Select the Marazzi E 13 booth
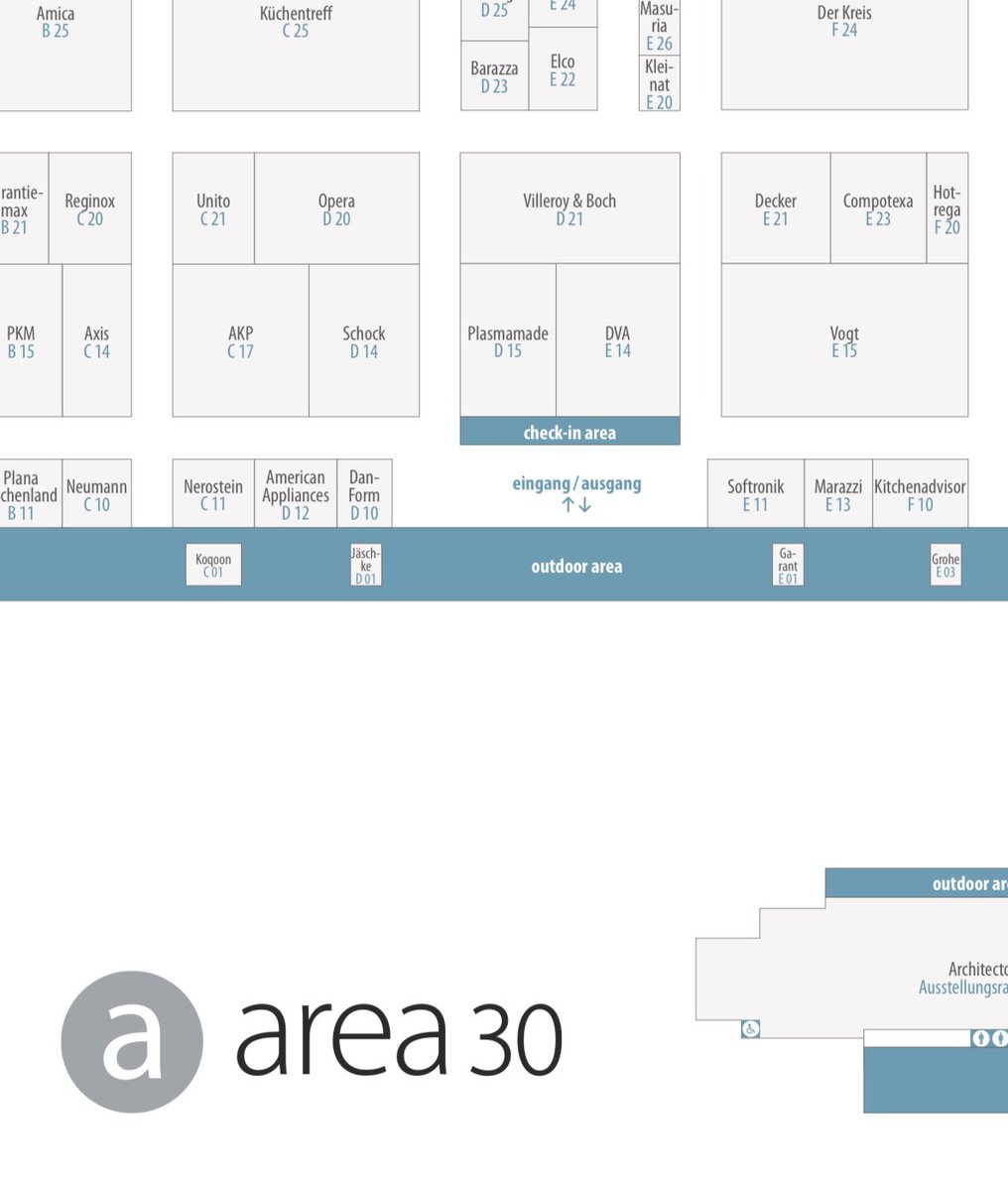This screenshot has height=1191, width=1008. [838, 493]
